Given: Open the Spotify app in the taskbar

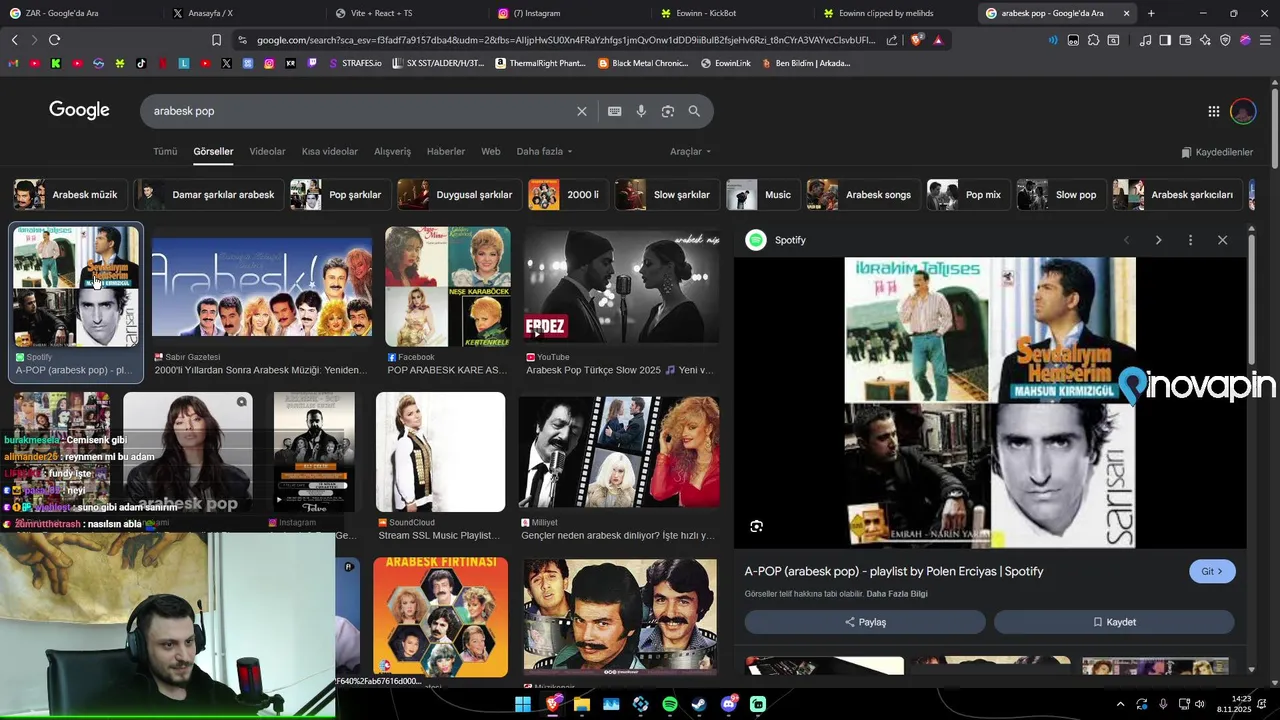Looking at the screenshot, I should [x=670, y=704].
